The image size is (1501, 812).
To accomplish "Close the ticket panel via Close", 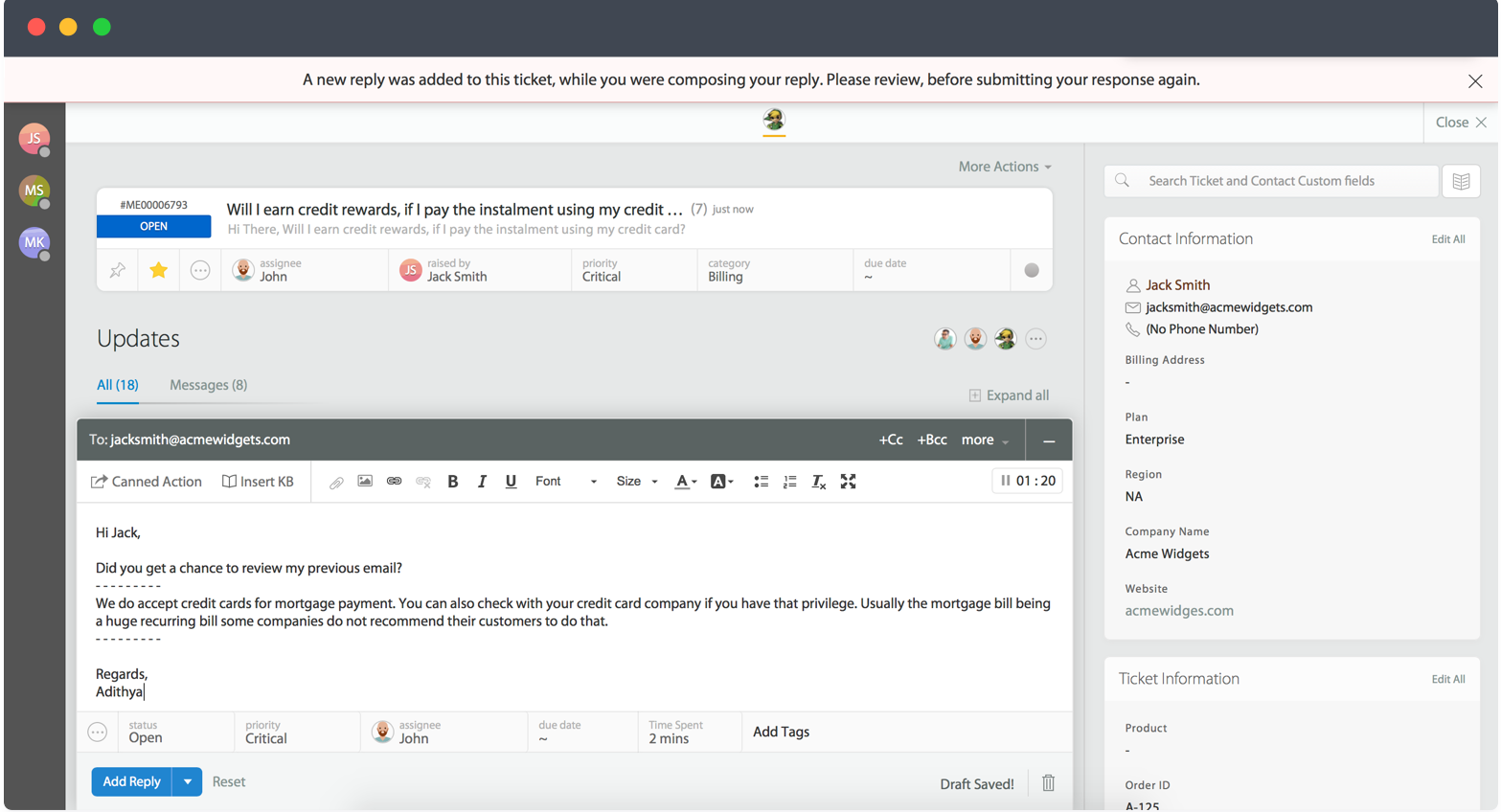I will pyautogui.click(x=1461, y=123).
